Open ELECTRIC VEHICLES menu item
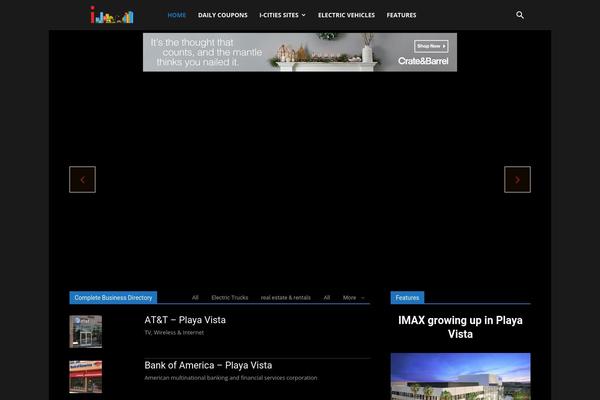Image resolution: width=600 pixels, height=400 pixels. (346, 15)
